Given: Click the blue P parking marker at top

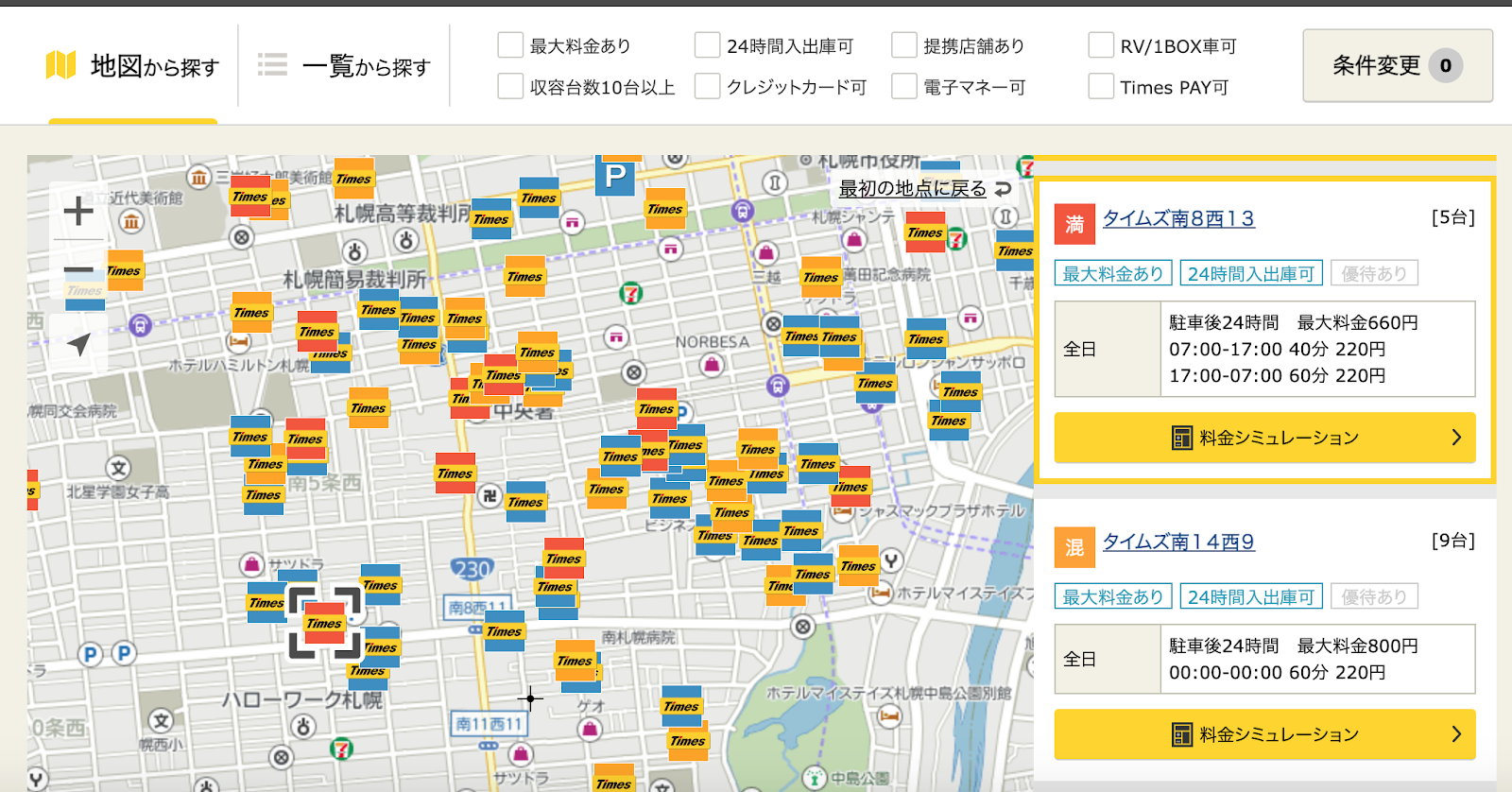Looking at the screenshot, I should click(615, 176).
